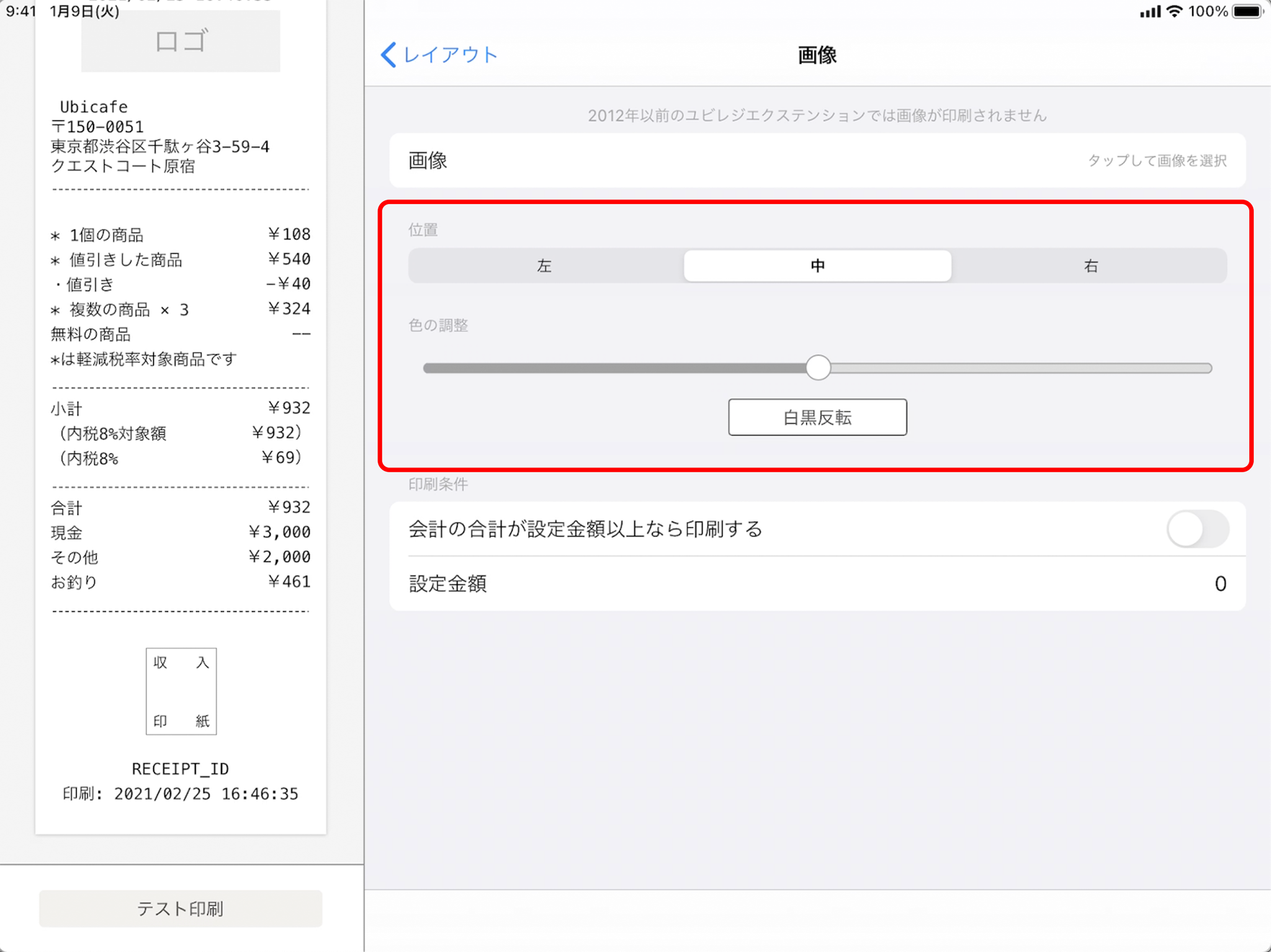Tap the 100% battery percentage text
This screenshot has height=952, width=1271.
point(1208,11)
